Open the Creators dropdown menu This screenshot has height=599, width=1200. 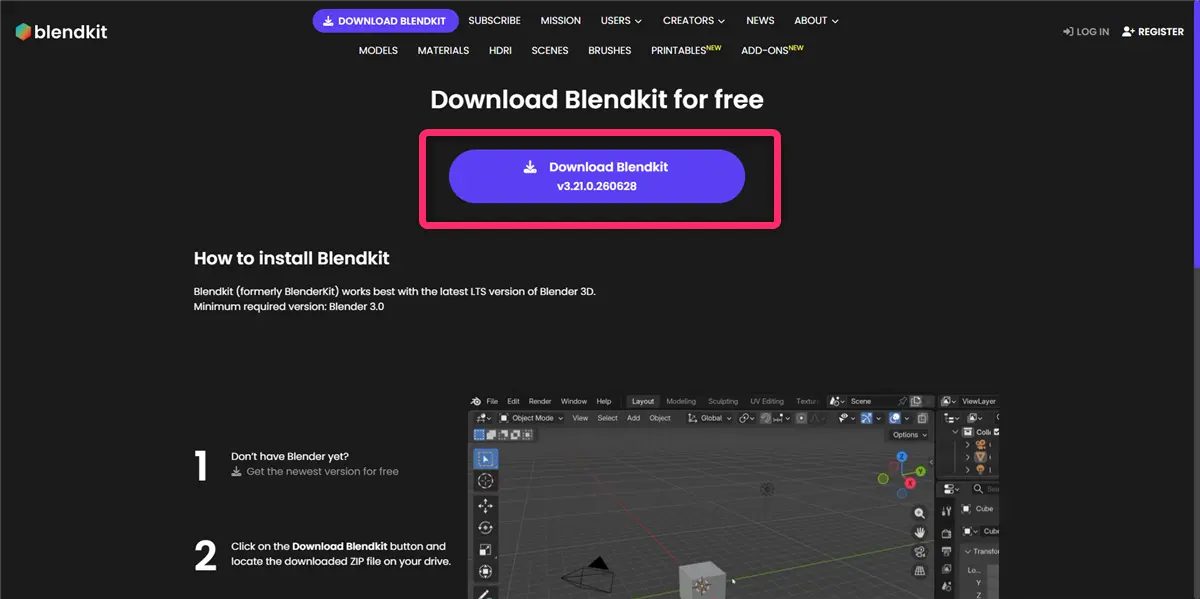click(694, 20)
